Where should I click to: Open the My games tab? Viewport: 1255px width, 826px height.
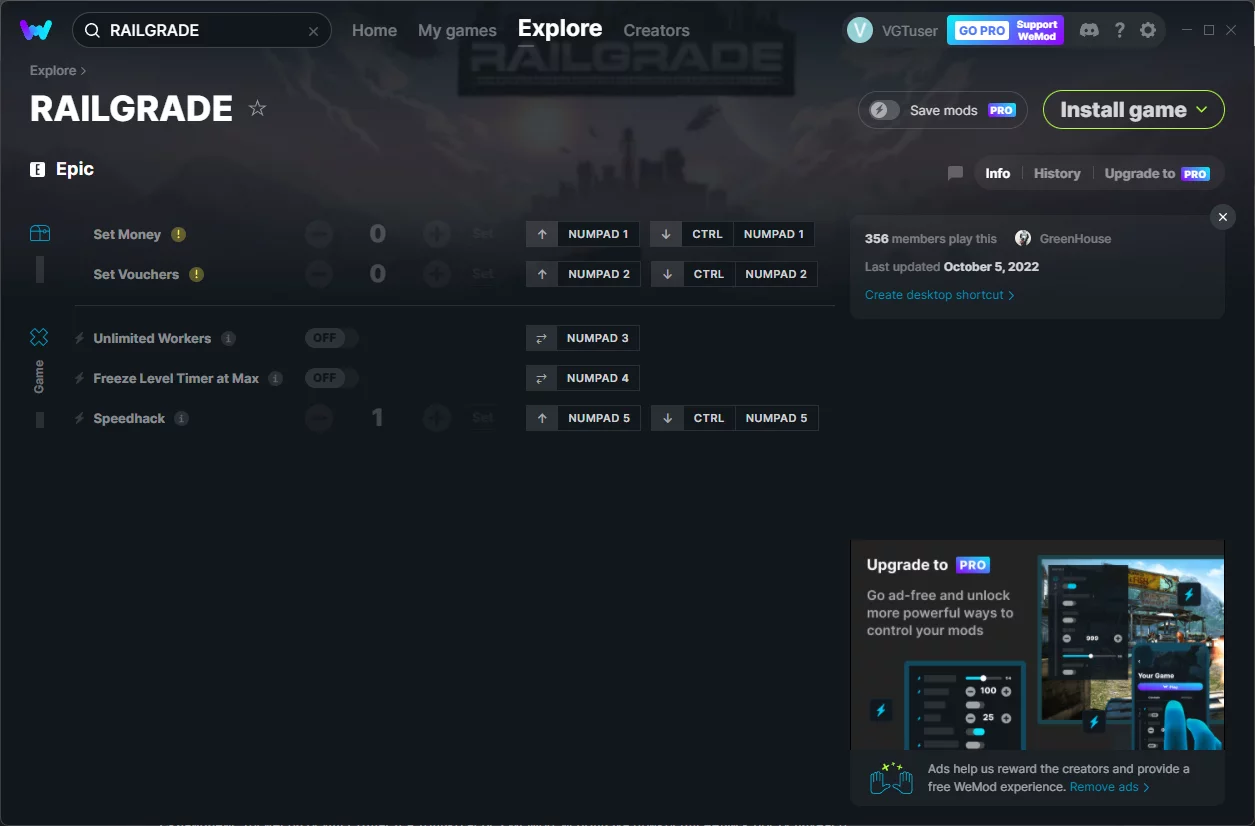pos(457,30)
